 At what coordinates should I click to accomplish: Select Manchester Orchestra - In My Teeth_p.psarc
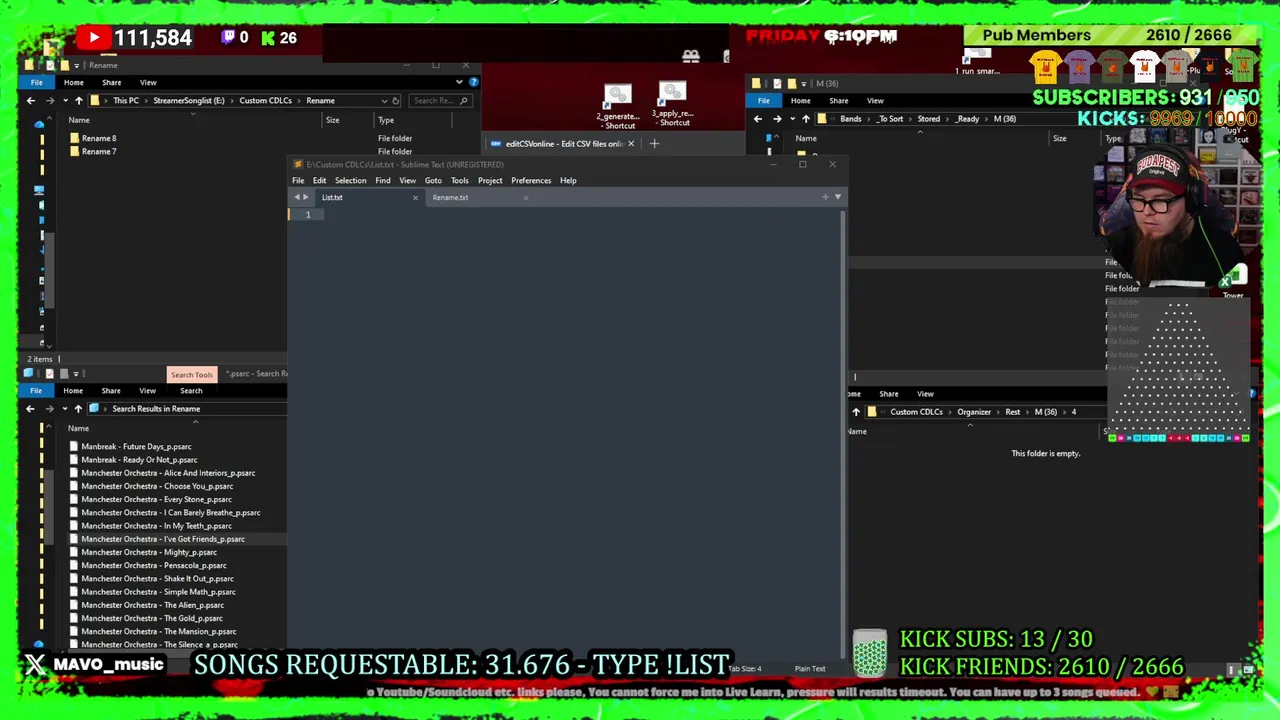[x=156, y=526]
